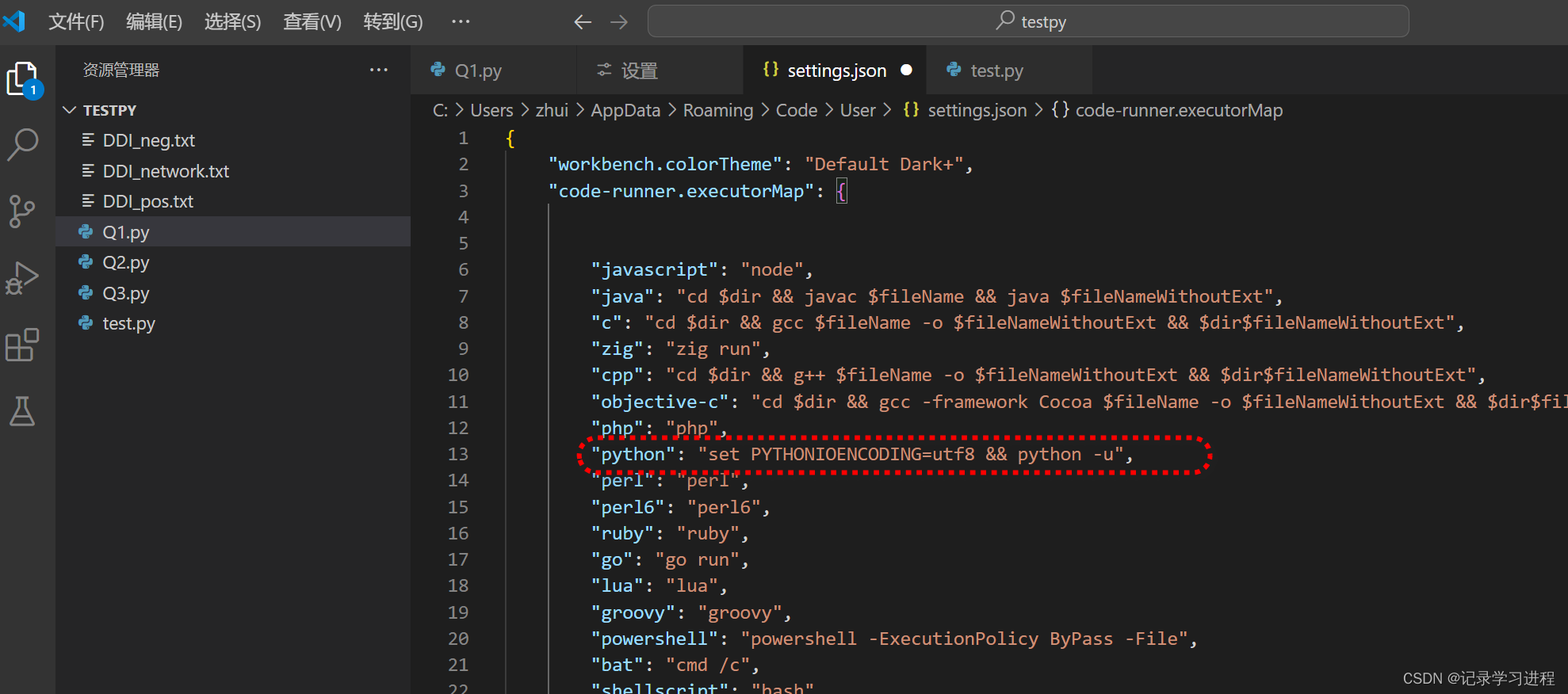Select Q1.py in the file tree
This screenshot has width=1568, height=694.
click(x=233, y=232)
